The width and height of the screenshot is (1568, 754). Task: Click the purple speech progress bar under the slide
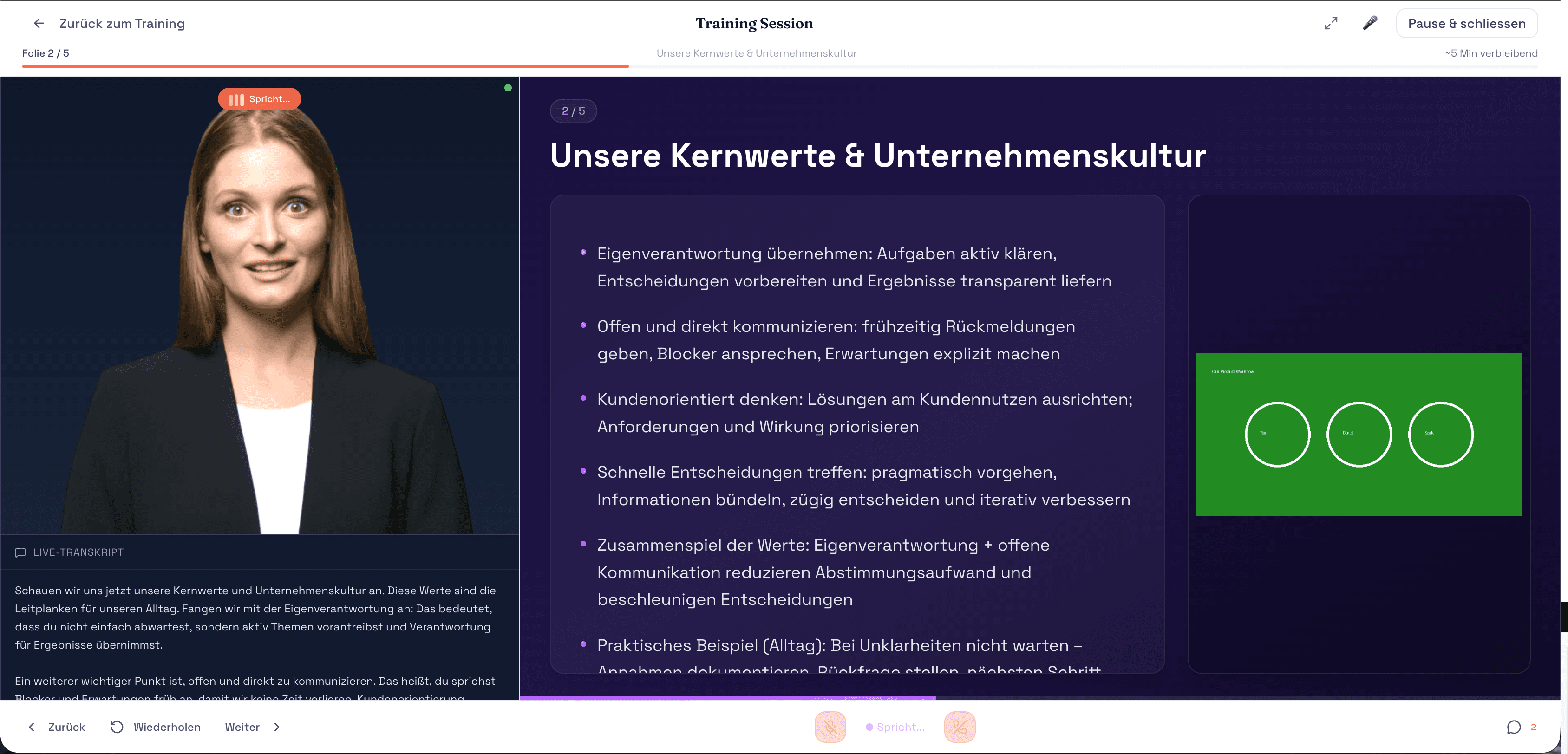pos(1039,698)
